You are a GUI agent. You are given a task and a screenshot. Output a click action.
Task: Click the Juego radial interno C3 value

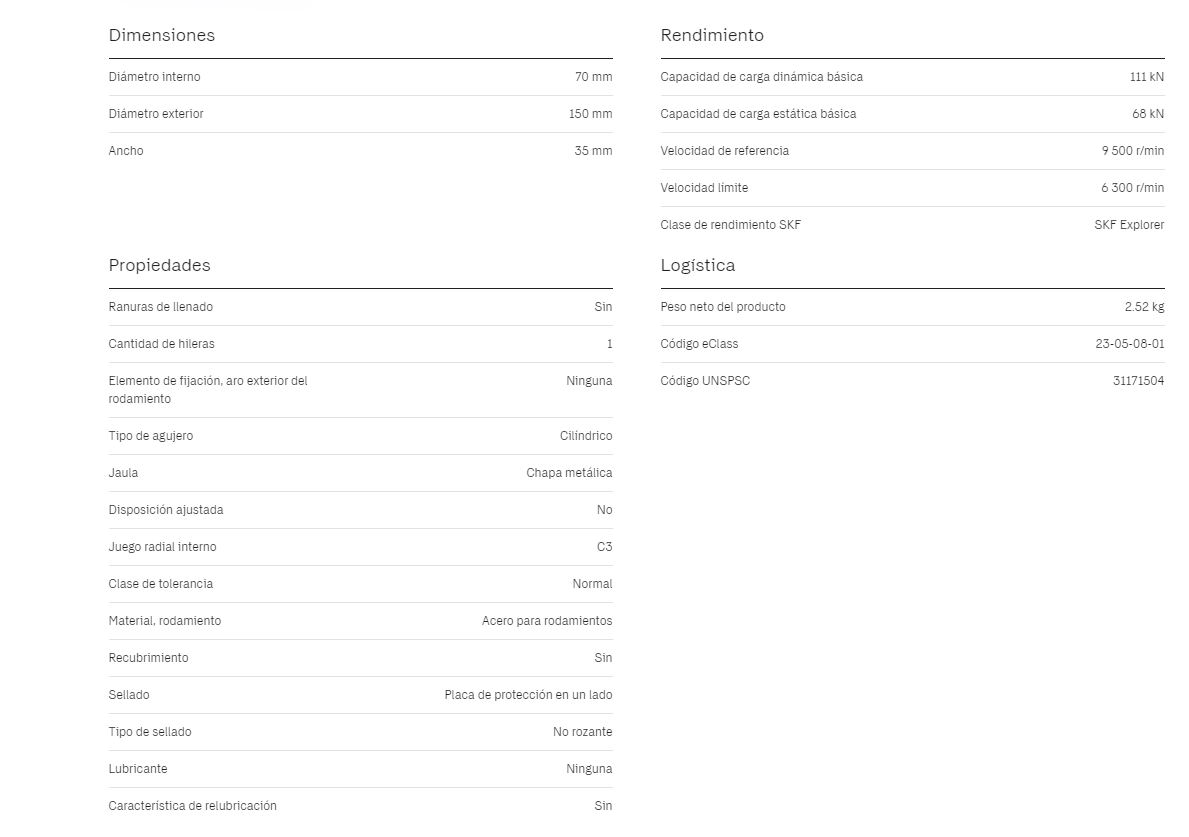604,547
